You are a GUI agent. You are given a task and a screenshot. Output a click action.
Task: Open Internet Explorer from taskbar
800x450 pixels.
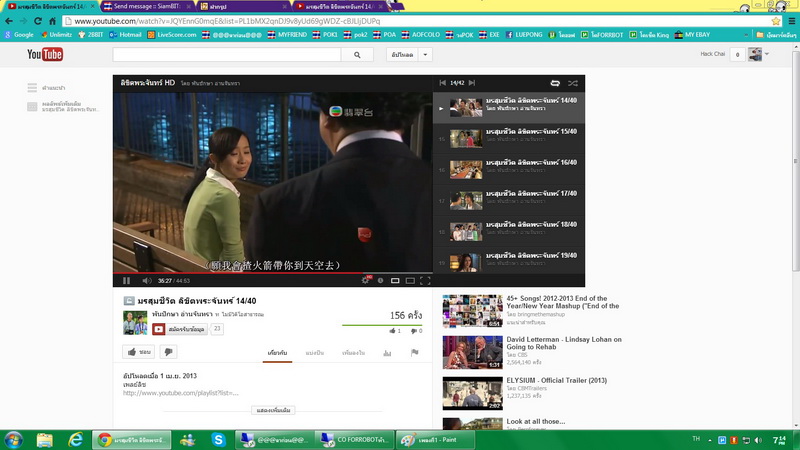(76, 440)
